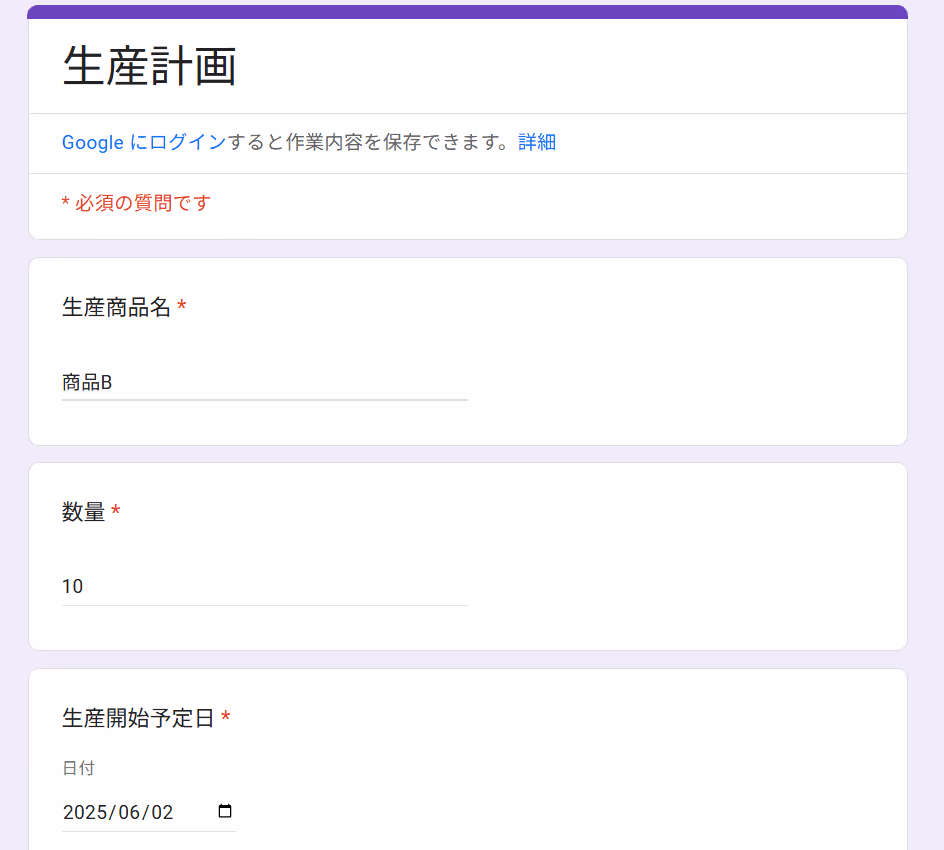Click the form title '生産計画'
This screenshot has height=850, width=944.
tap(149, 66)
